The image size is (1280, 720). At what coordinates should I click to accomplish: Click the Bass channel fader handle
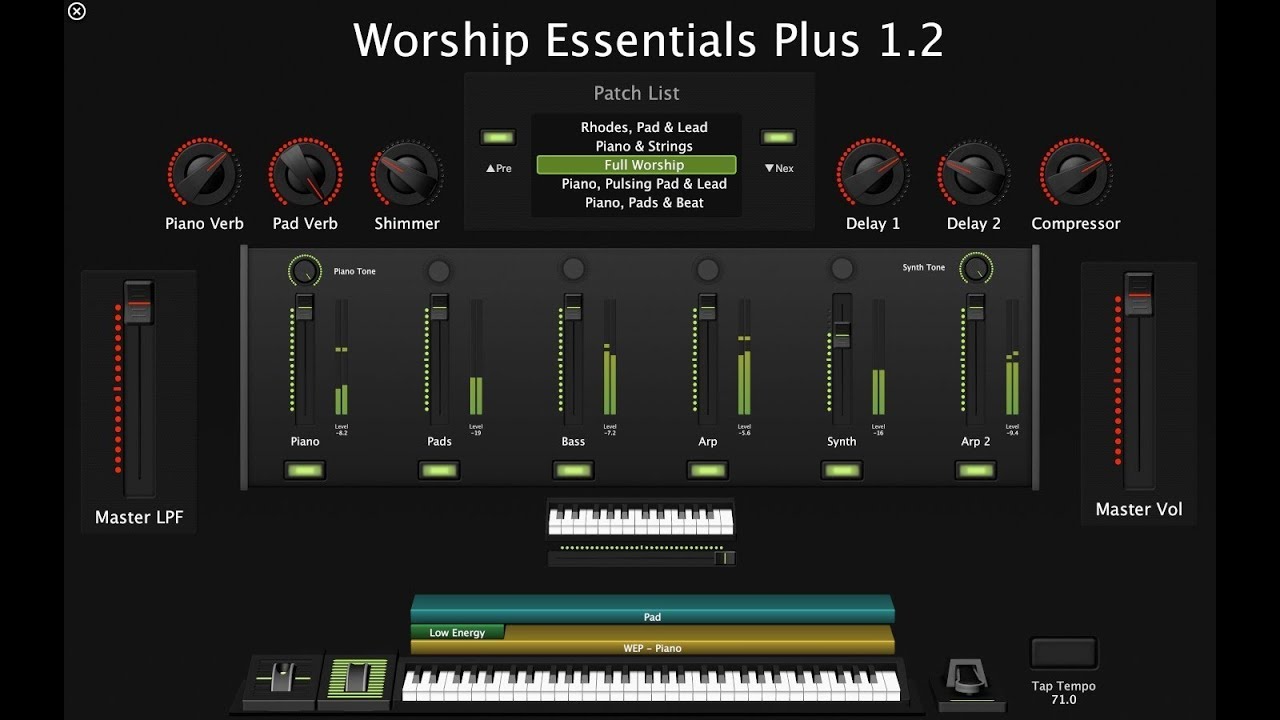(573, 307)
